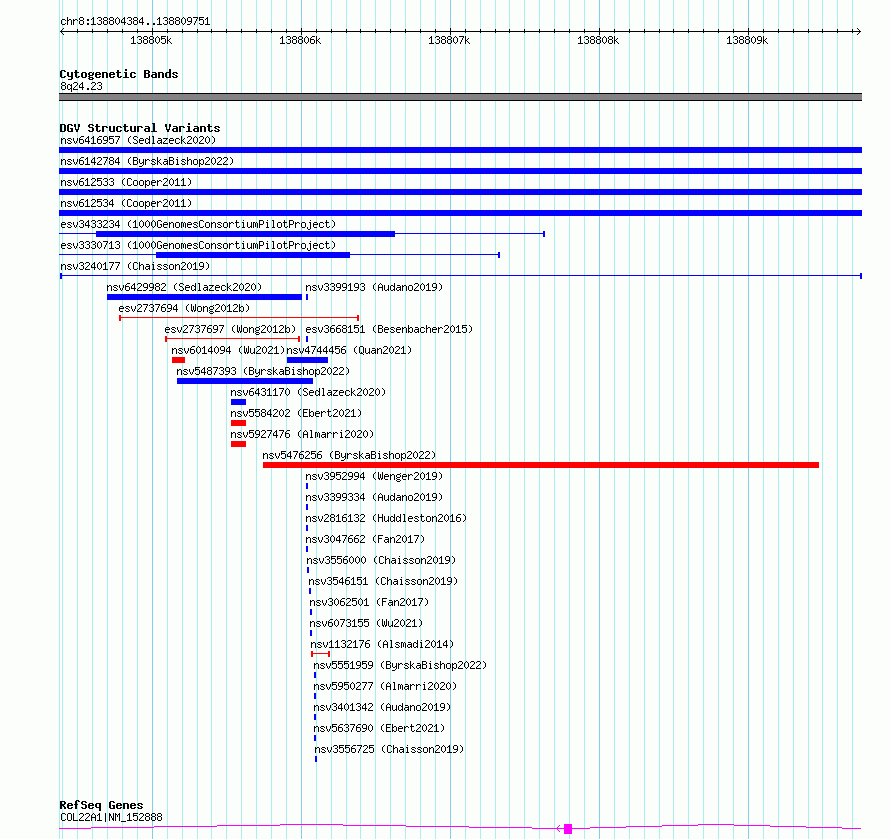Click the 138807k ruler tick label
This screenshot has width=890, height=839.
coord(449,40)
